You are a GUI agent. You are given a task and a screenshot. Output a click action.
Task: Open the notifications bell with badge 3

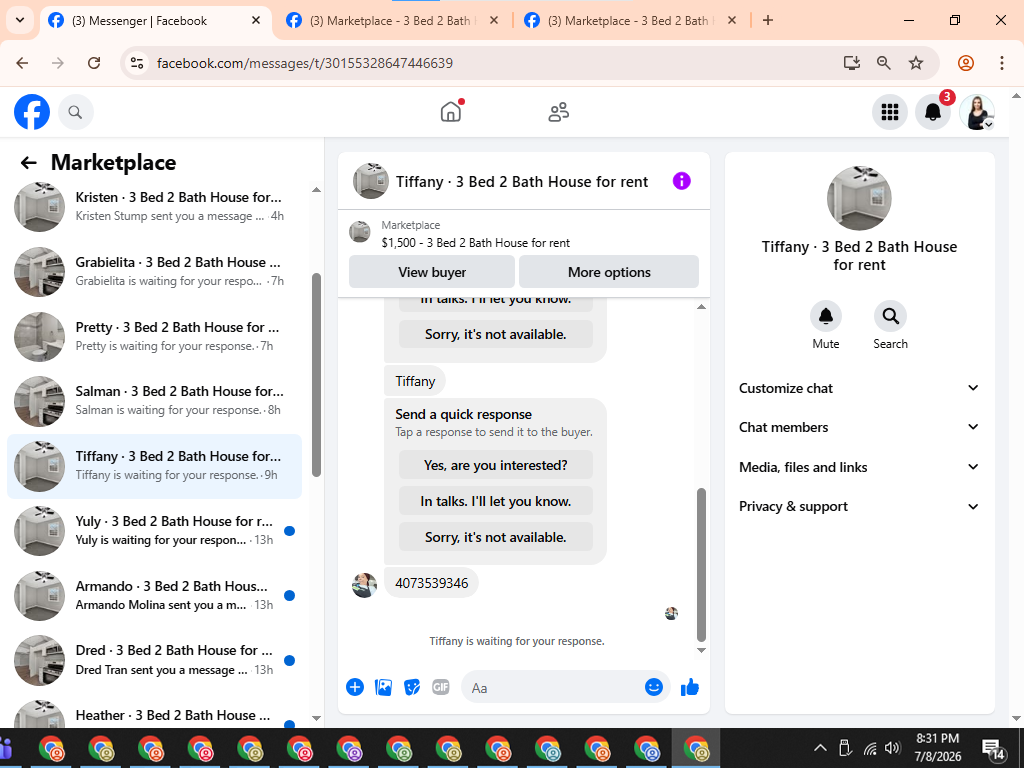[x=933, y=112]
